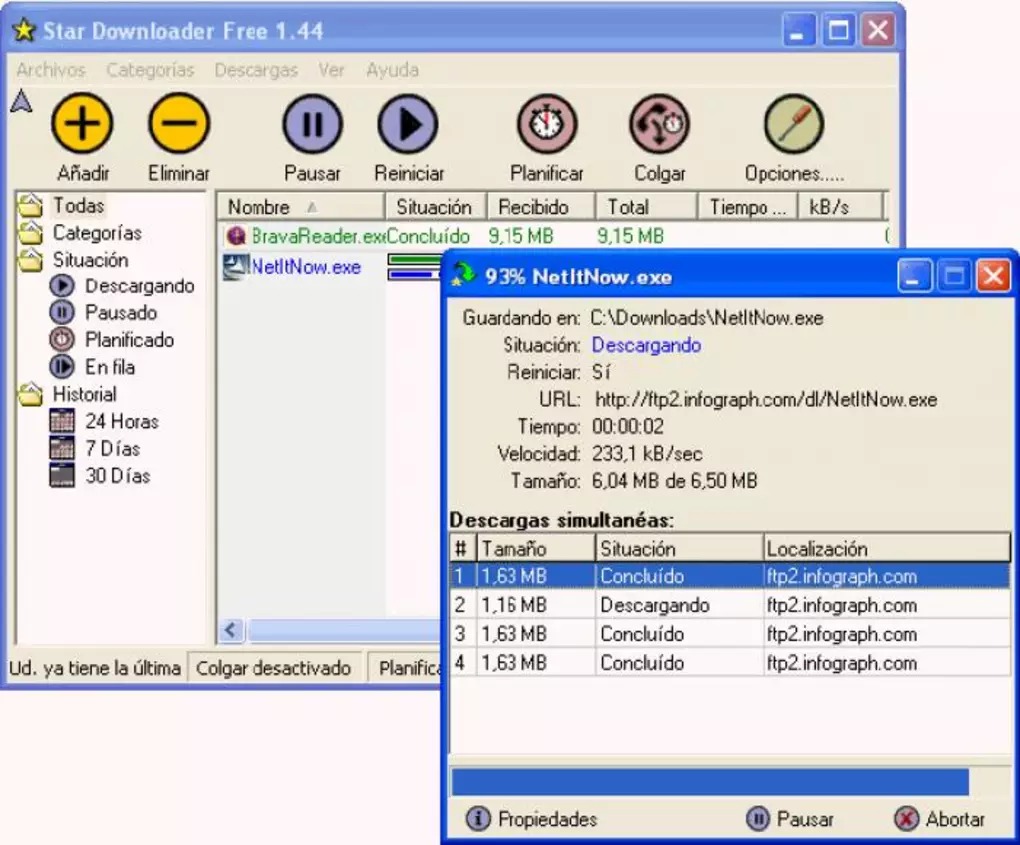Click the Star Downloader title star icon

tap(24, 30)
